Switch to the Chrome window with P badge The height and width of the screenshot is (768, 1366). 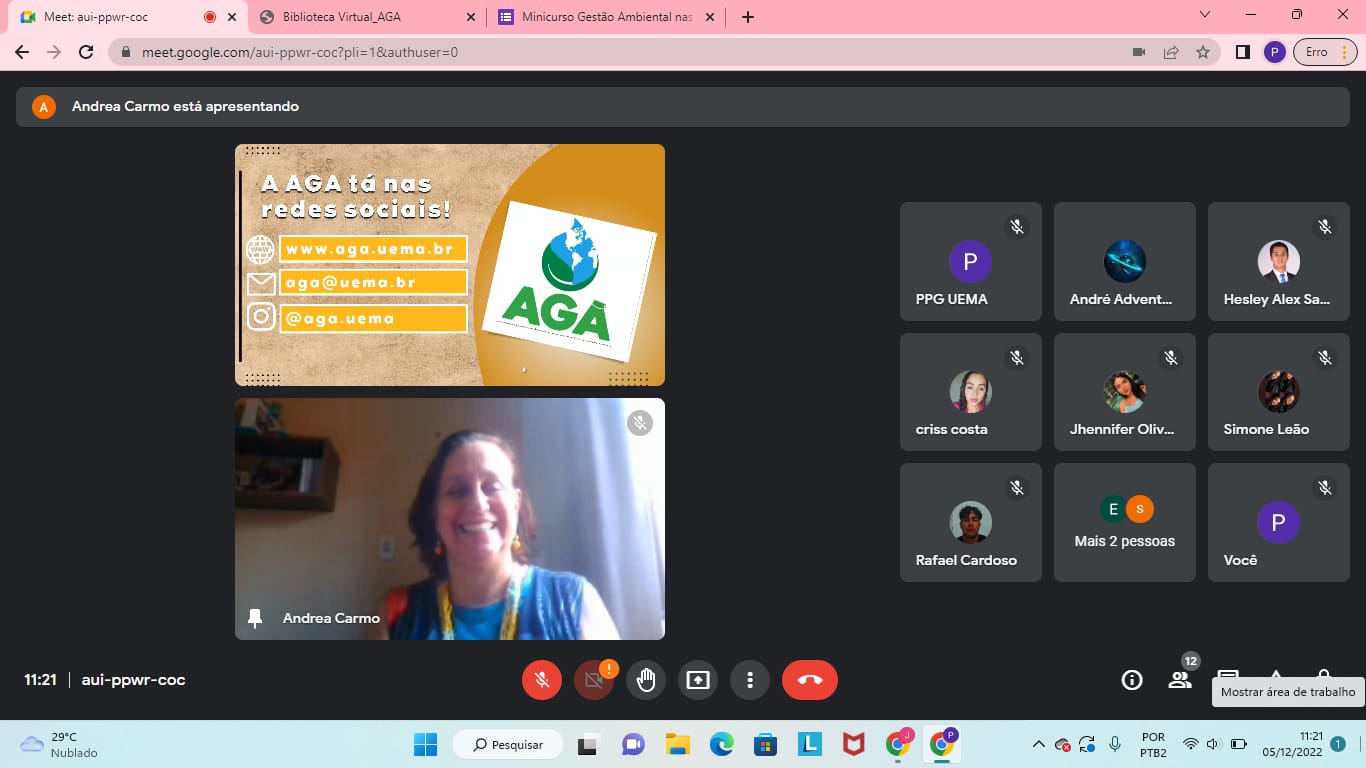(x=942, y=744)
